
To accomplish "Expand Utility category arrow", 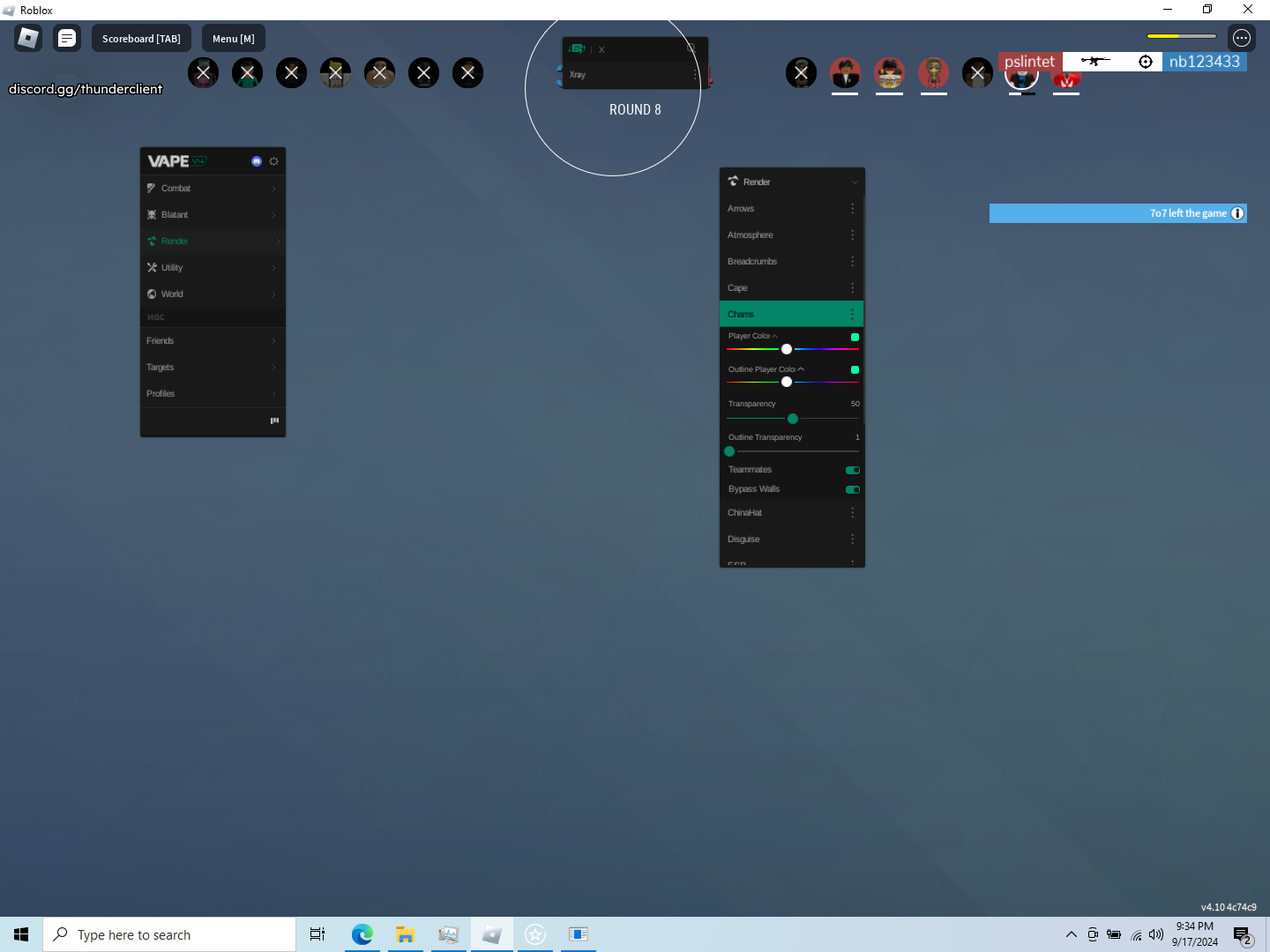I will tap(274, 267).
